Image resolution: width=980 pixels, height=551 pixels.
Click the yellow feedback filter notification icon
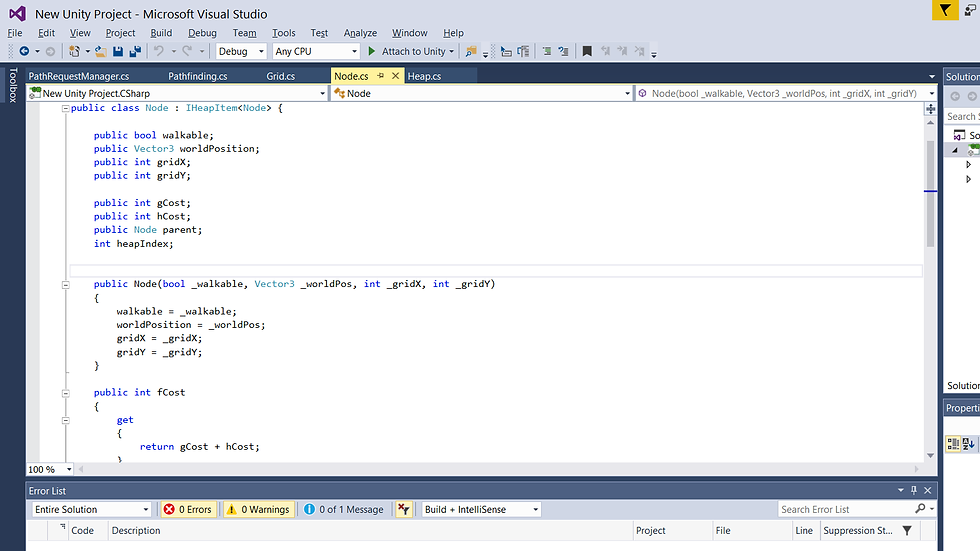tap(945, 10)
